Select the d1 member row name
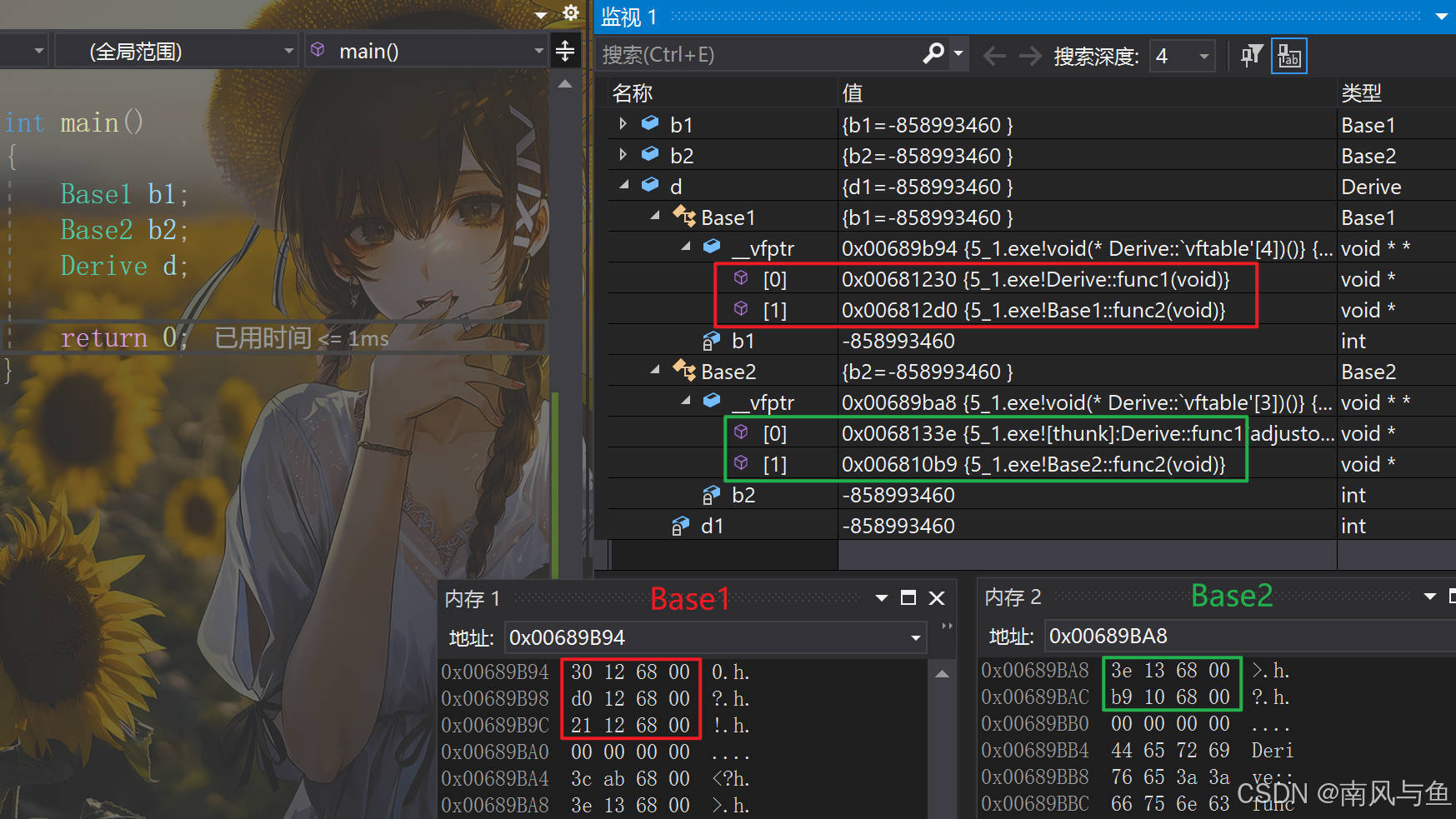The width and height of the screenshot is (1456, 819). (x=712, y=526)
